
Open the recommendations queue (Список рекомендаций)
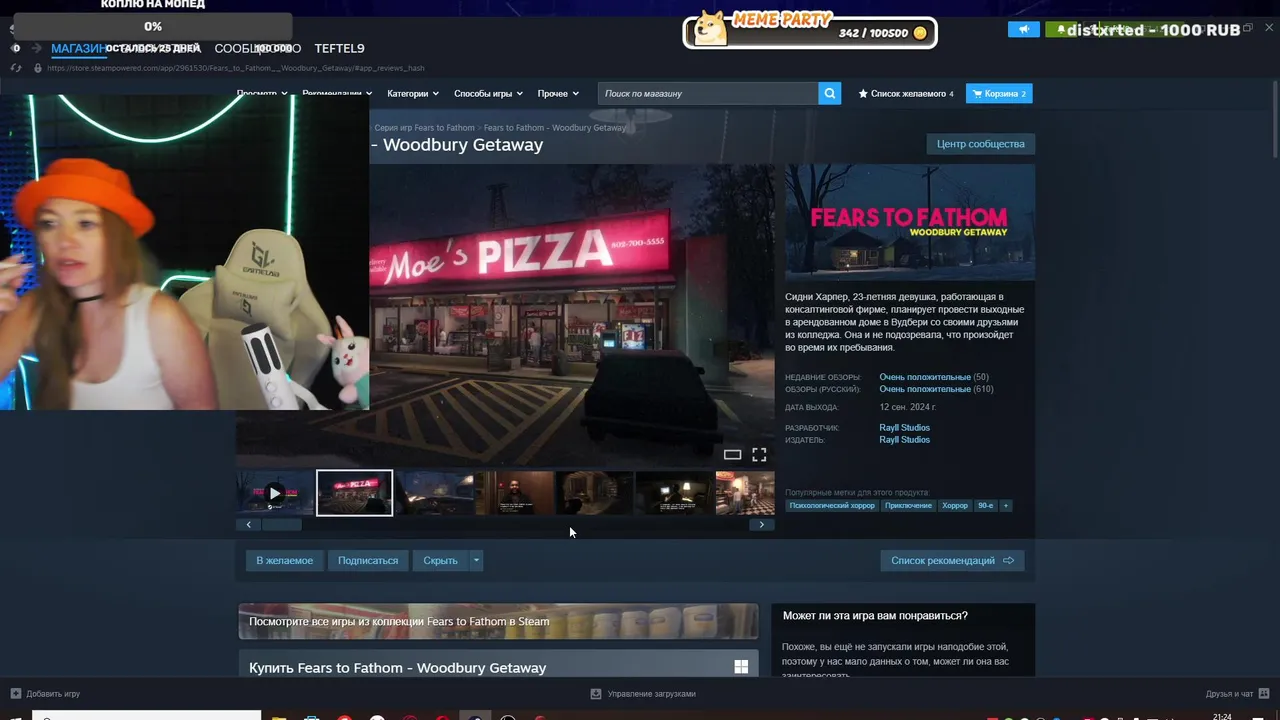coord(952,560)
